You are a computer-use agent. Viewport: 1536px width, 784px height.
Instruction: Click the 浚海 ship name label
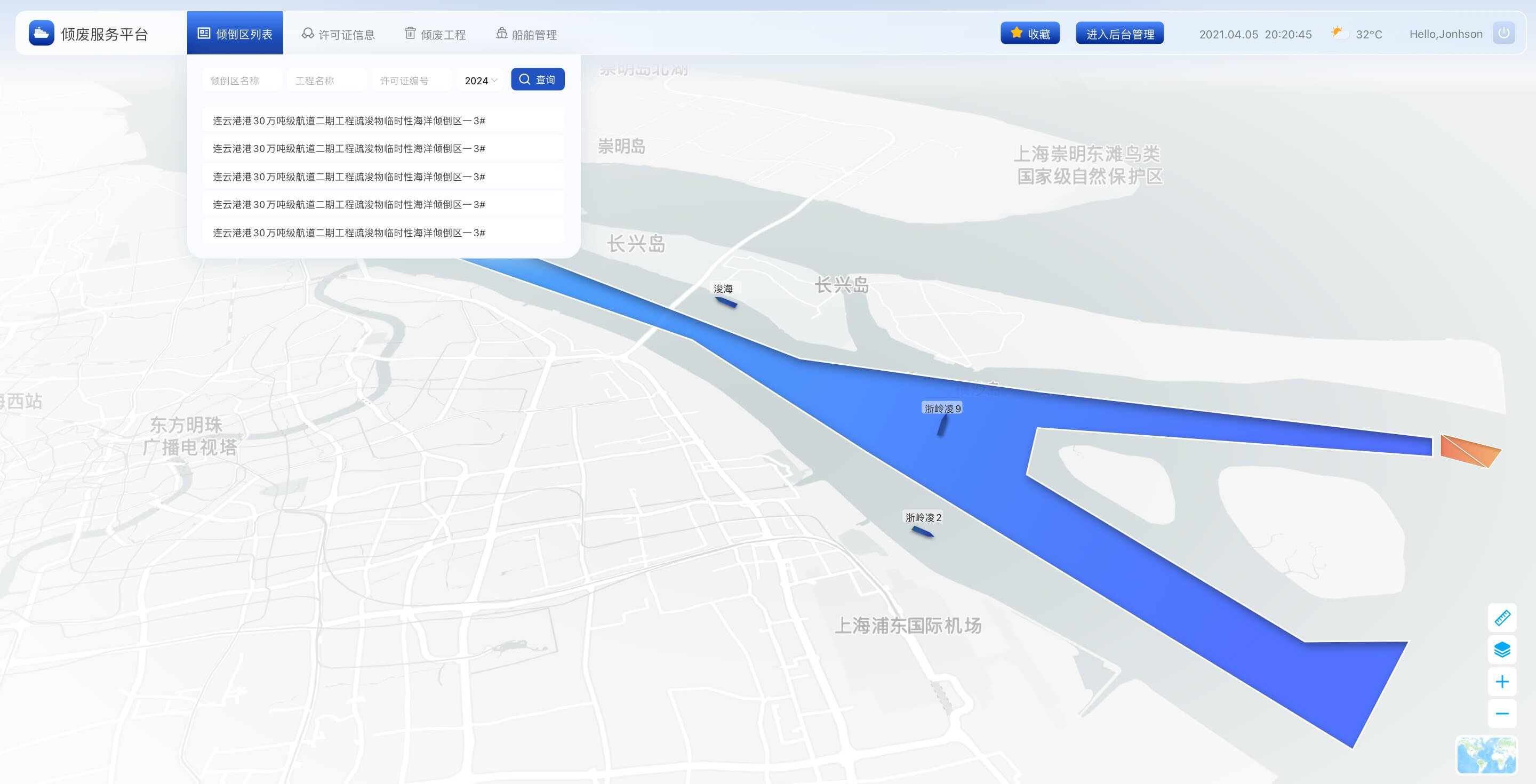point(723,289)
